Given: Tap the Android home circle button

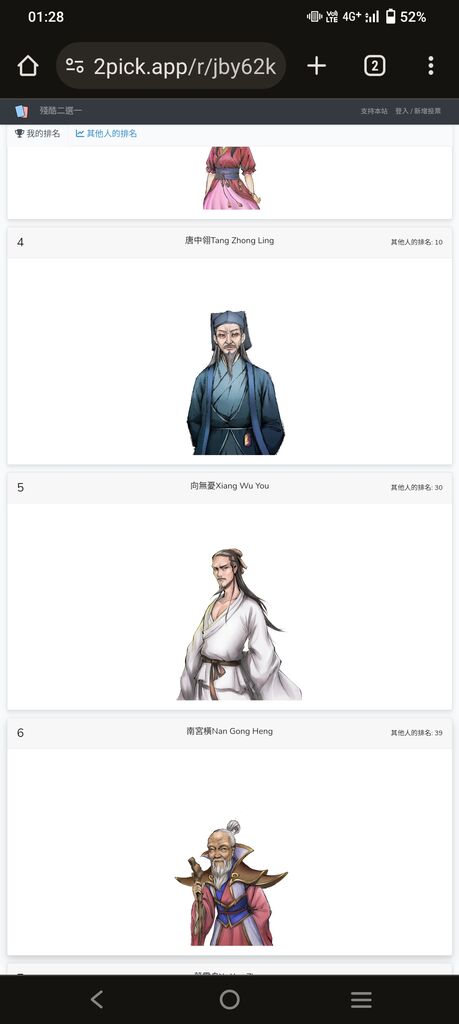Looking at the screenshot, I should [229, 999].
